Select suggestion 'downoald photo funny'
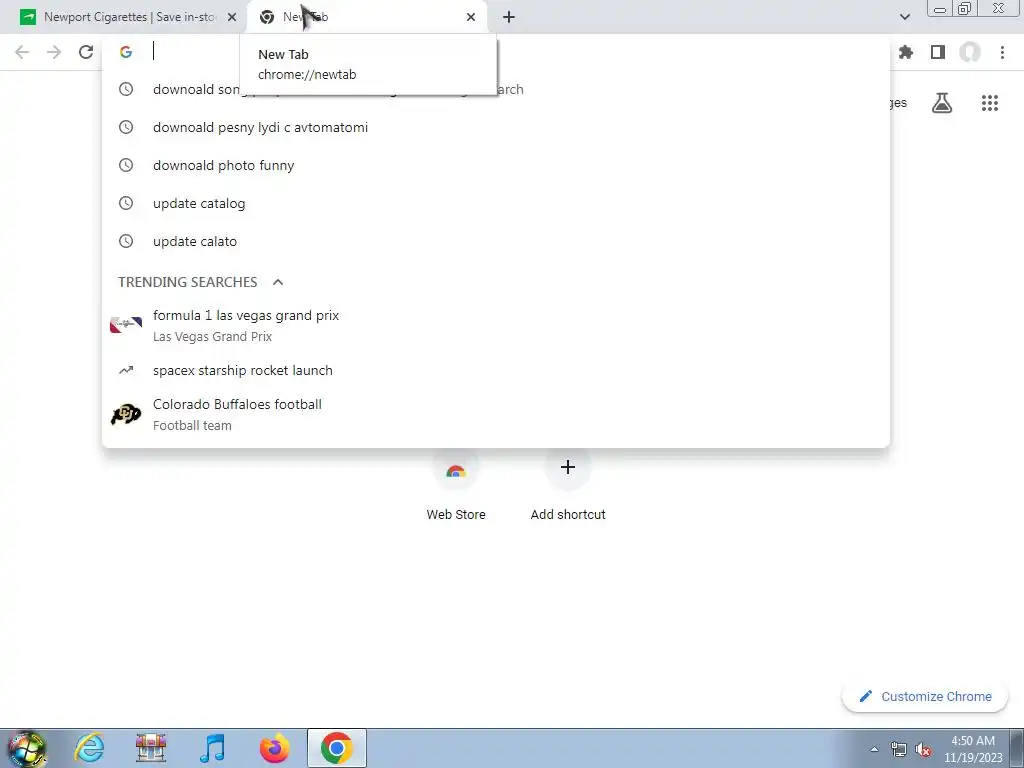The height and width of the screenshot is (768, 1024). (496, 165)
